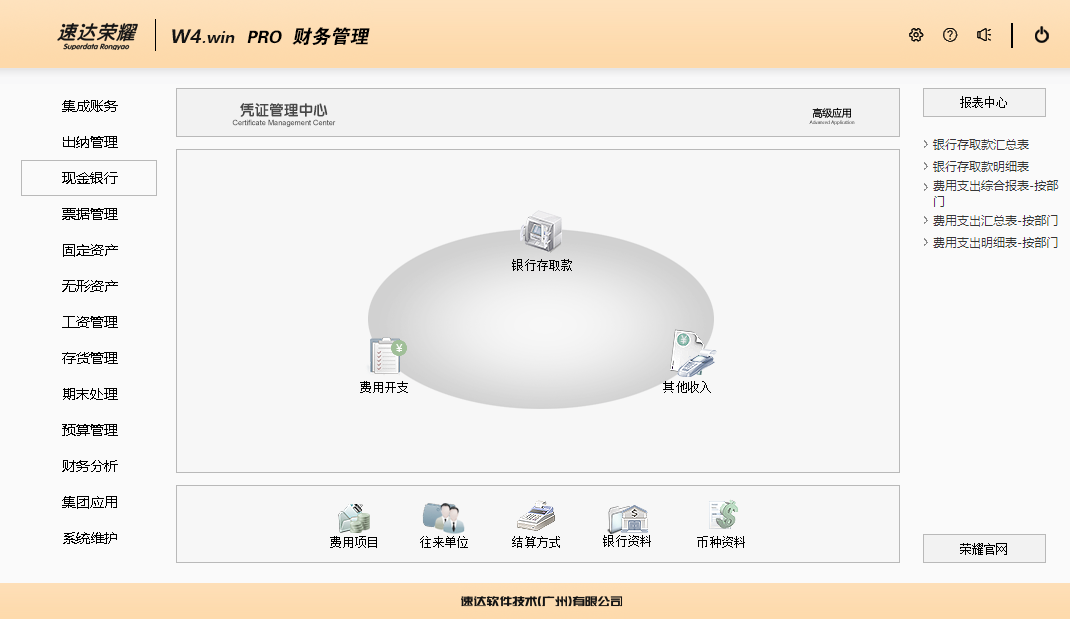Viewport: 1070px width, 619px height.
Task: Go to 工资管理 in sidebar
Action: 89,322
